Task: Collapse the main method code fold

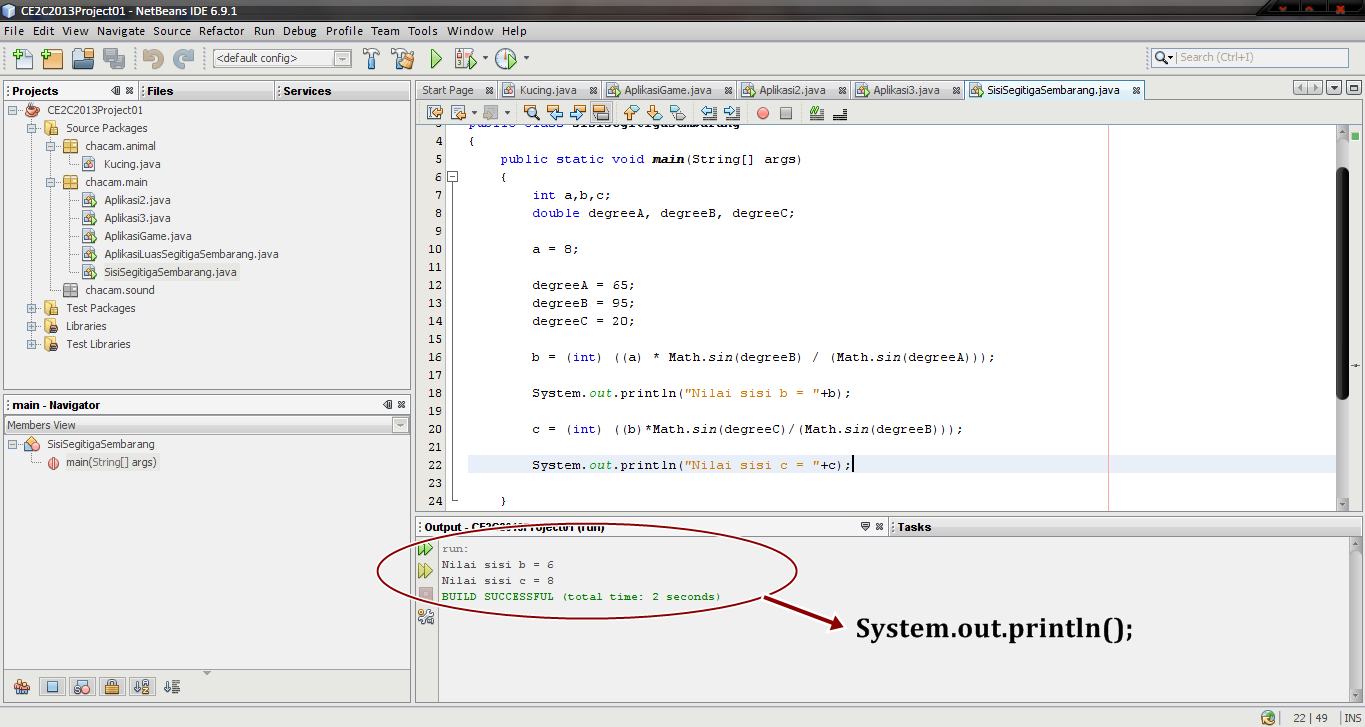Action: point(453,177)
